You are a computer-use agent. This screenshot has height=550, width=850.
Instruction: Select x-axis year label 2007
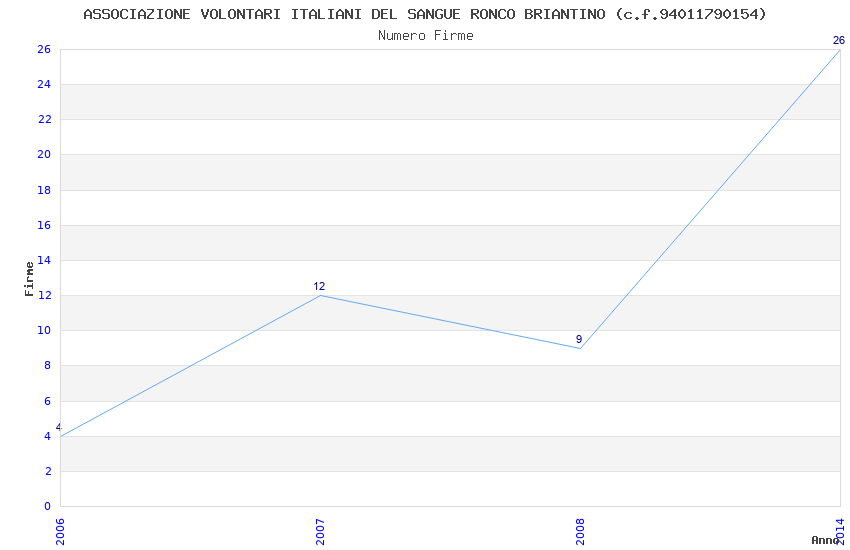pos(320,532)
